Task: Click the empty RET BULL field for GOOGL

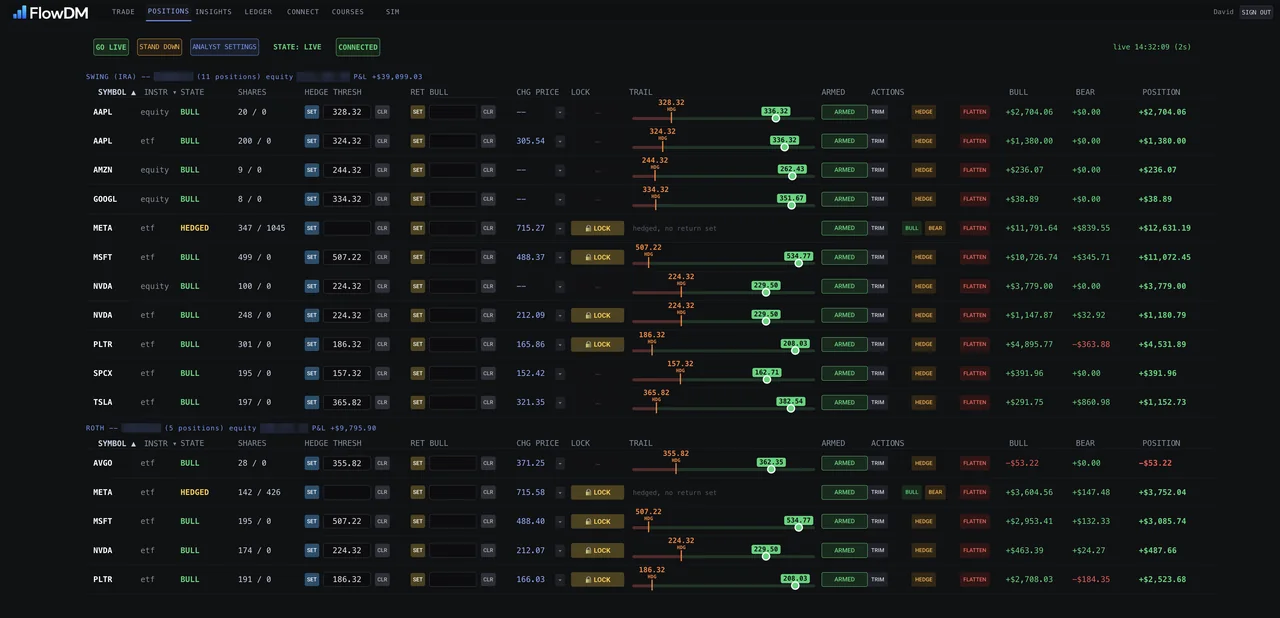Action: tap(453, 199)
